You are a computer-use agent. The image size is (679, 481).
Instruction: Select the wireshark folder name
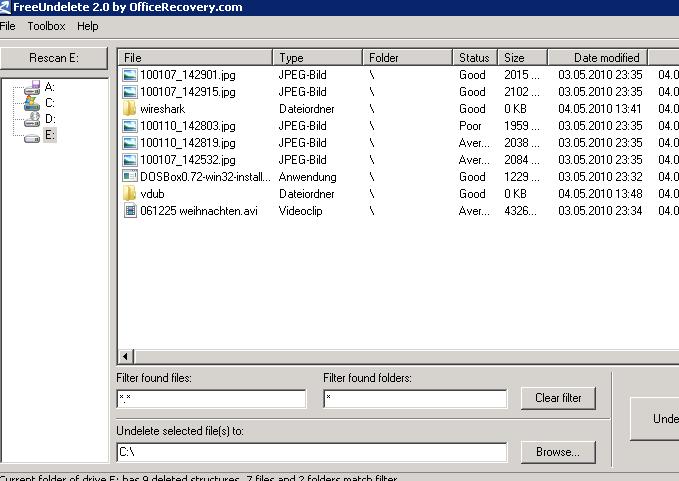click(163, 109)
